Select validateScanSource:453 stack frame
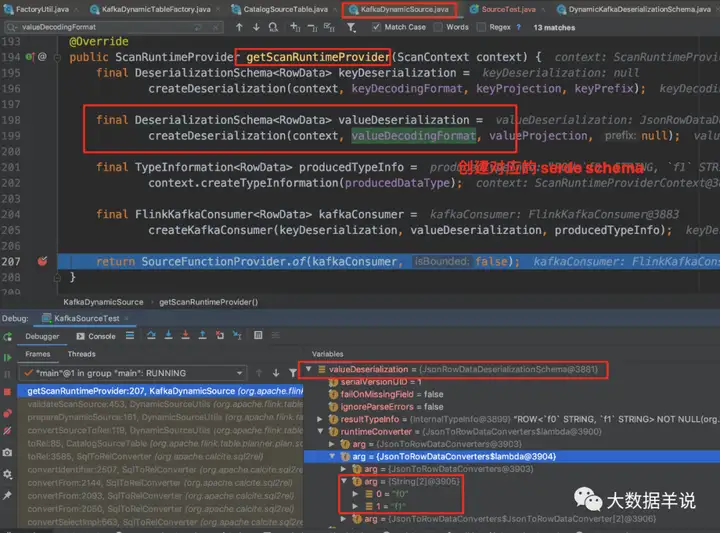The image size is (720, 533). click(150, 403)
